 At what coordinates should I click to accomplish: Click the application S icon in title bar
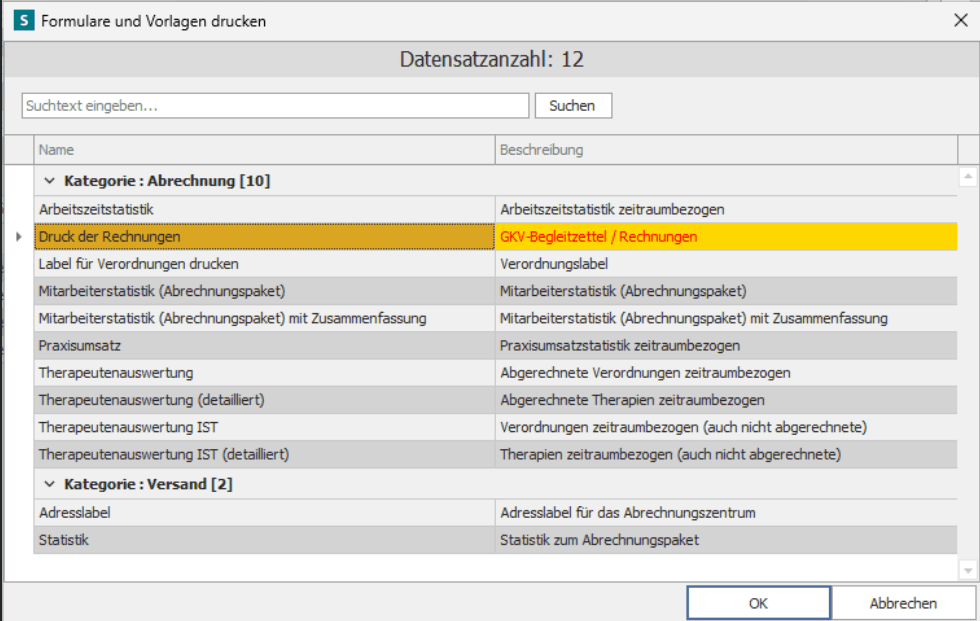[24, 21]
